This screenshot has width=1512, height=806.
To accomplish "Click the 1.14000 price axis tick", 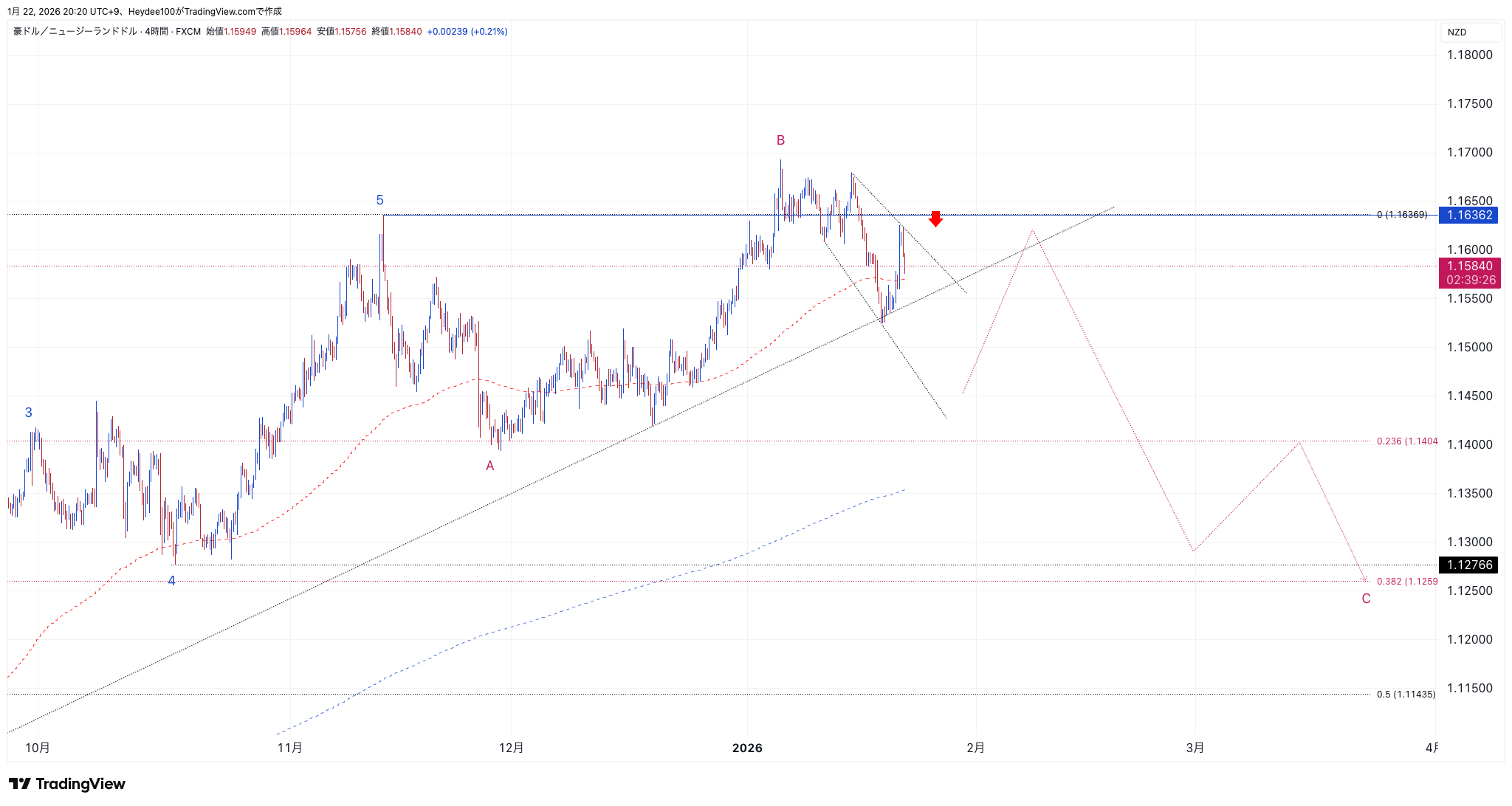I will [x=1469, y=444].
